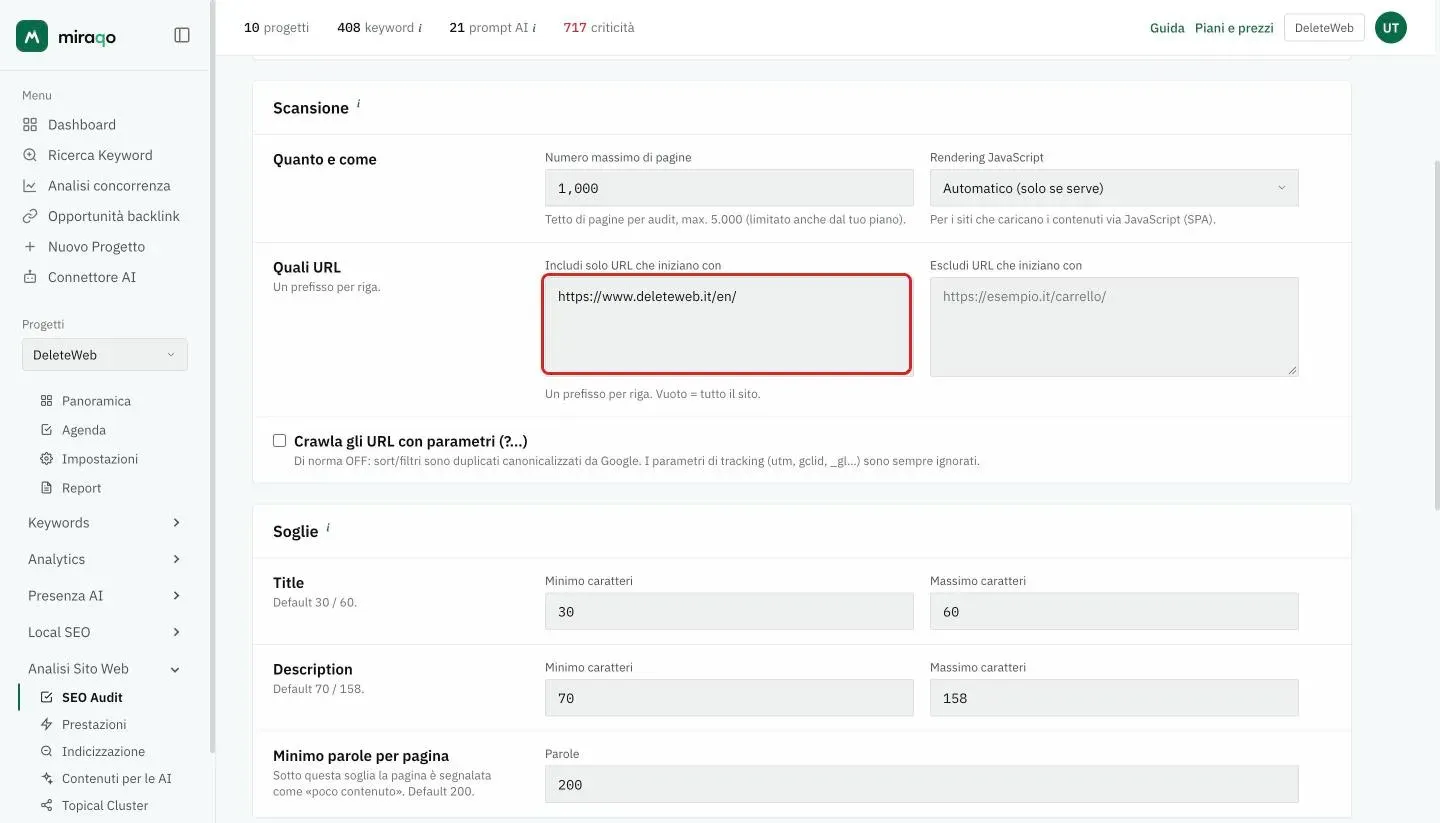Open the Rendering JavaScript dropdown
The width and height of the screenshot is (1440, 823).
pyautogui.click(x=1114, y=188)
